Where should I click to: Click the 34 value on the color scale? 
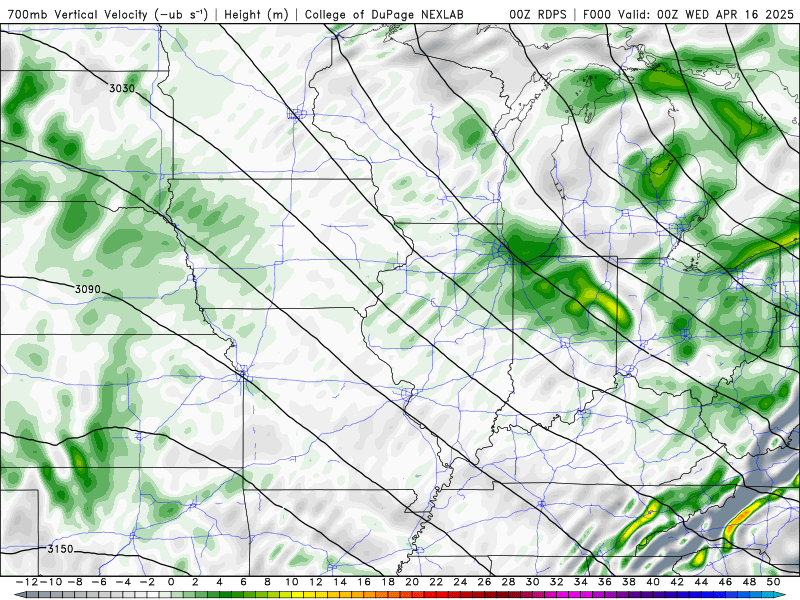click(x=581, y=582)
